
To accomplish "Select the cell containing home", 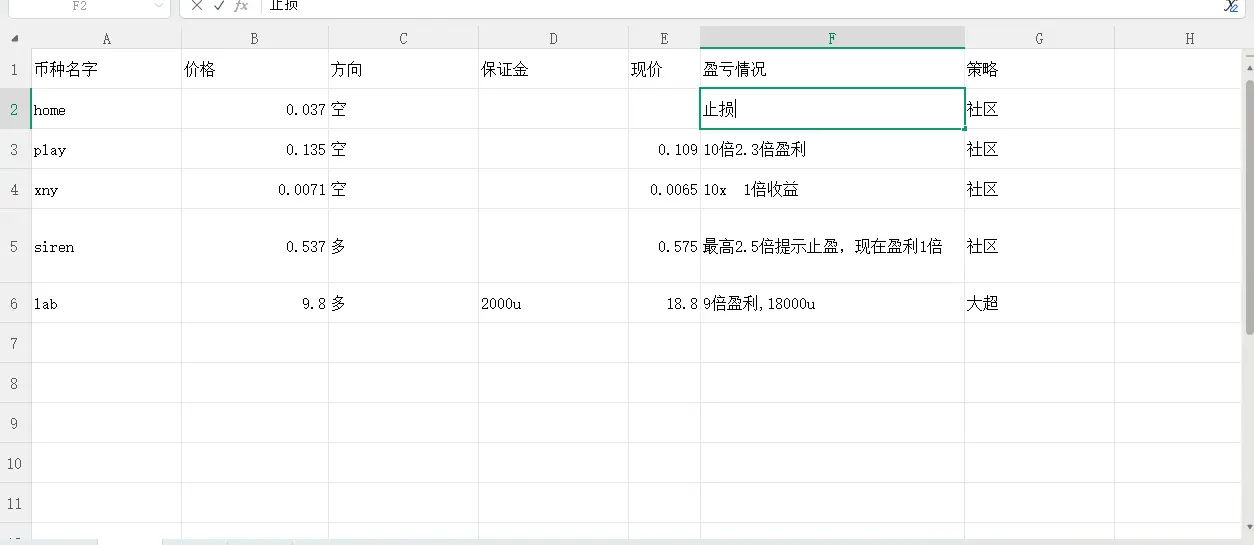I will 106,109.
